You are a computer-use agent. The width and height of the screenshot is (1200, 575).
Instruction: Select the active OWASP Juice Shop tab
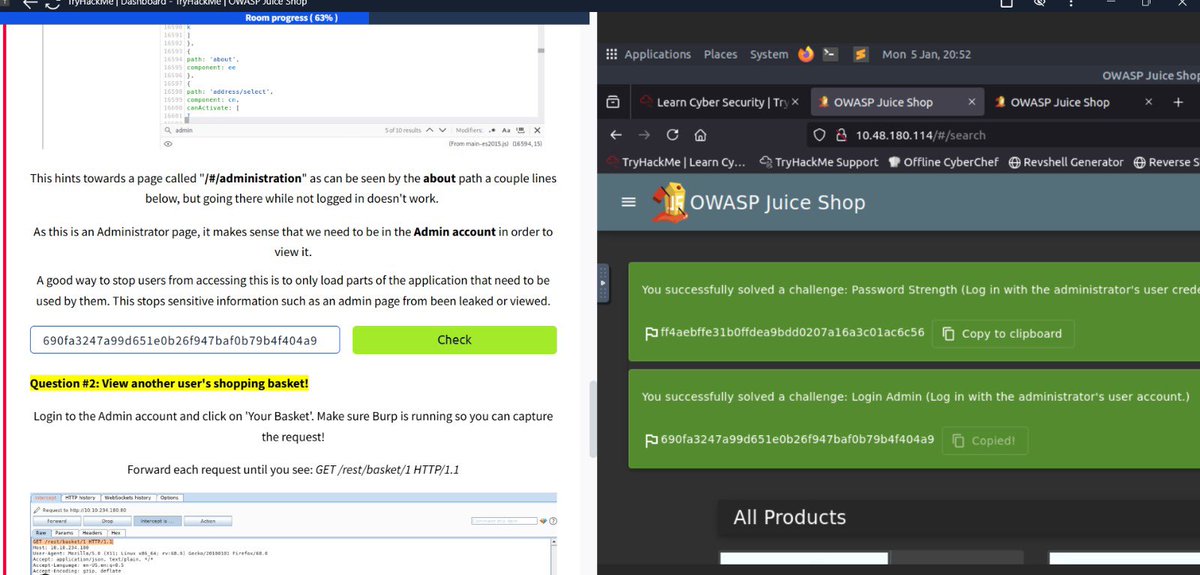[895, 102]
